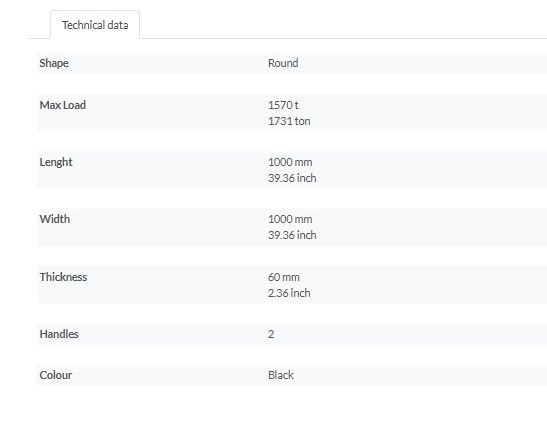Click the Thickness row label
The image size is (547, 424).
[x=63, y=277]
